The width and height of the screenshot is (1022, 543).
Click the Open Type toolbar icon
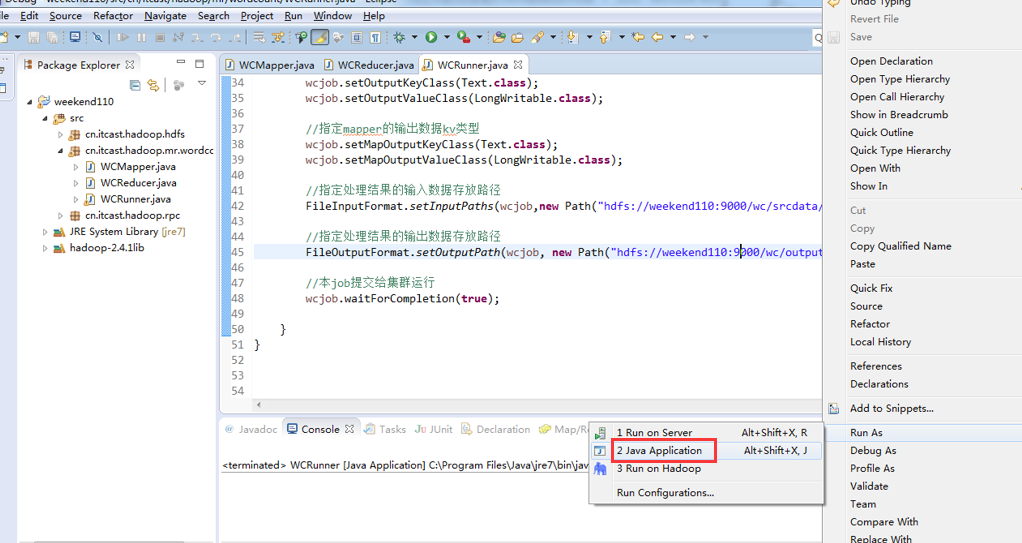tap(499, 38)
